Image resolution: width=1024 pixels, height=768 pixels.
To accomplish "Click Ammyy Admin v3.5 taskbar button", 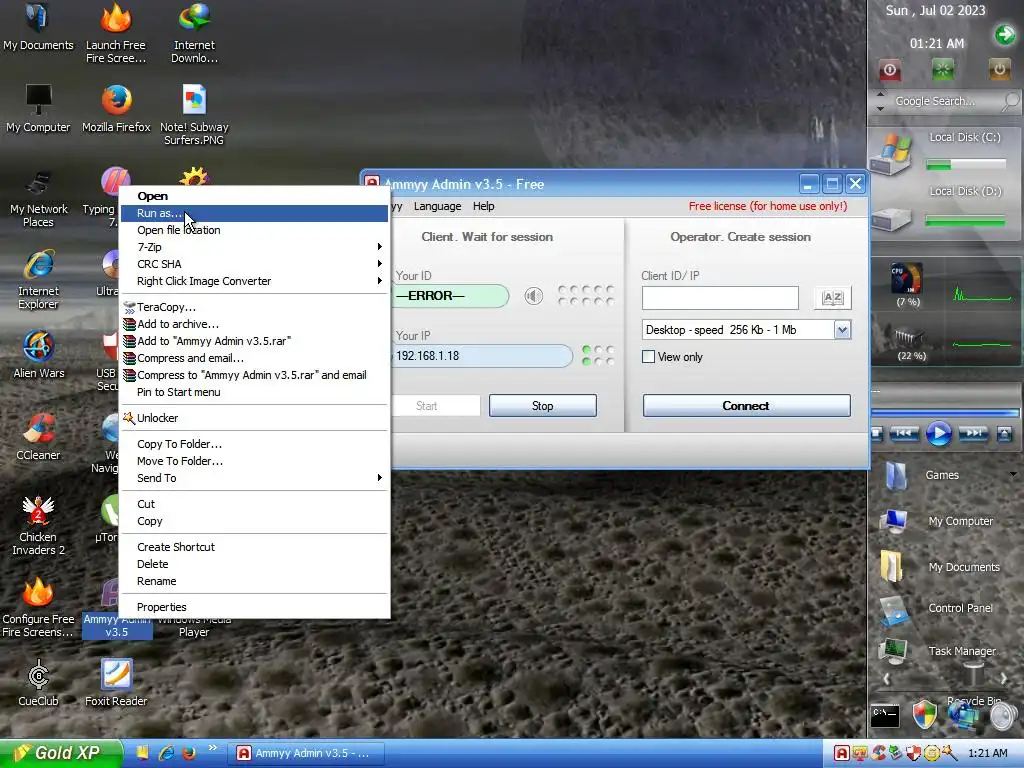I will (x=306, y=754).
